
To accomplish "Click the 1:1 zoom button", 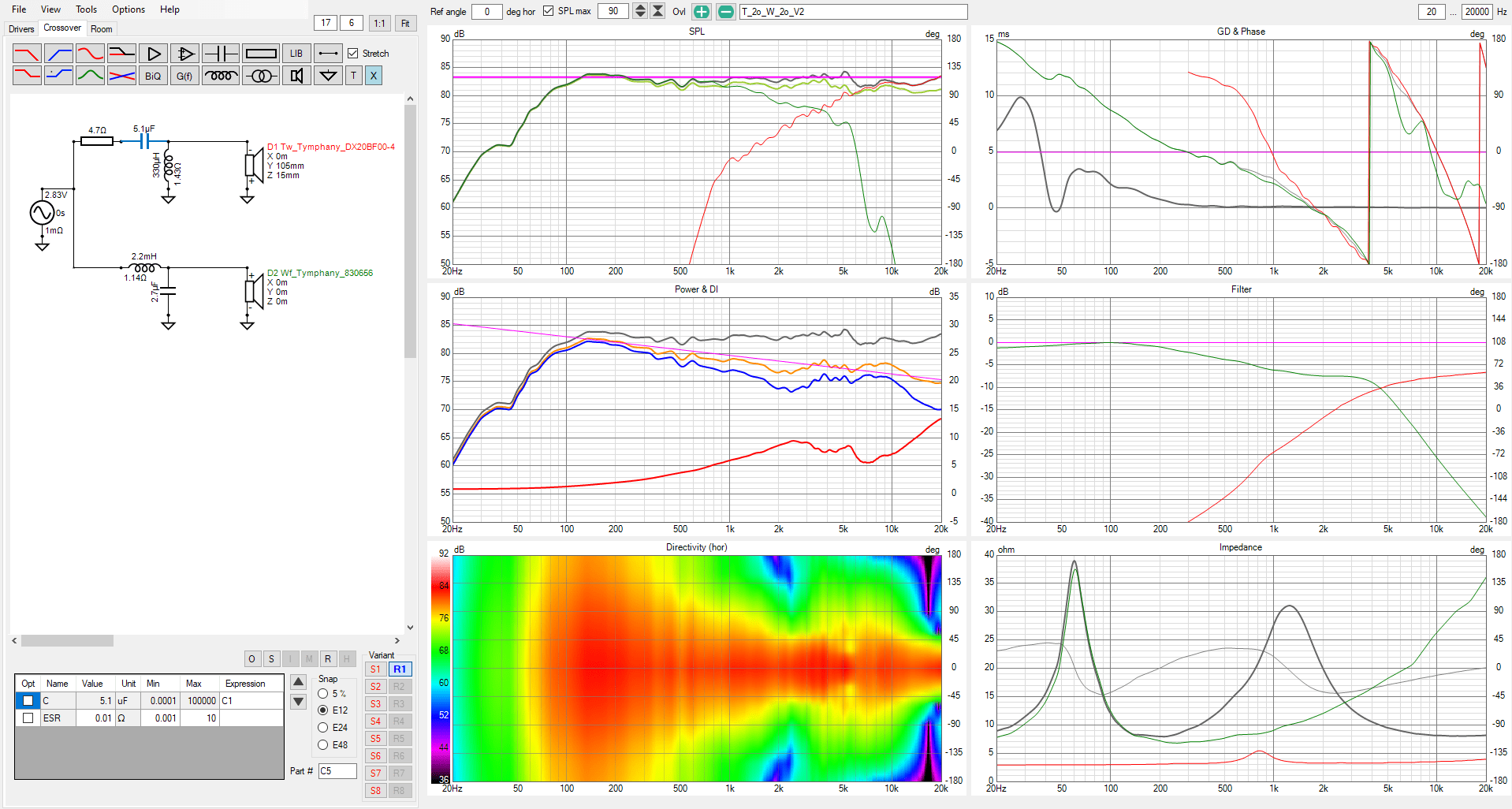I will tap(380, 23).
